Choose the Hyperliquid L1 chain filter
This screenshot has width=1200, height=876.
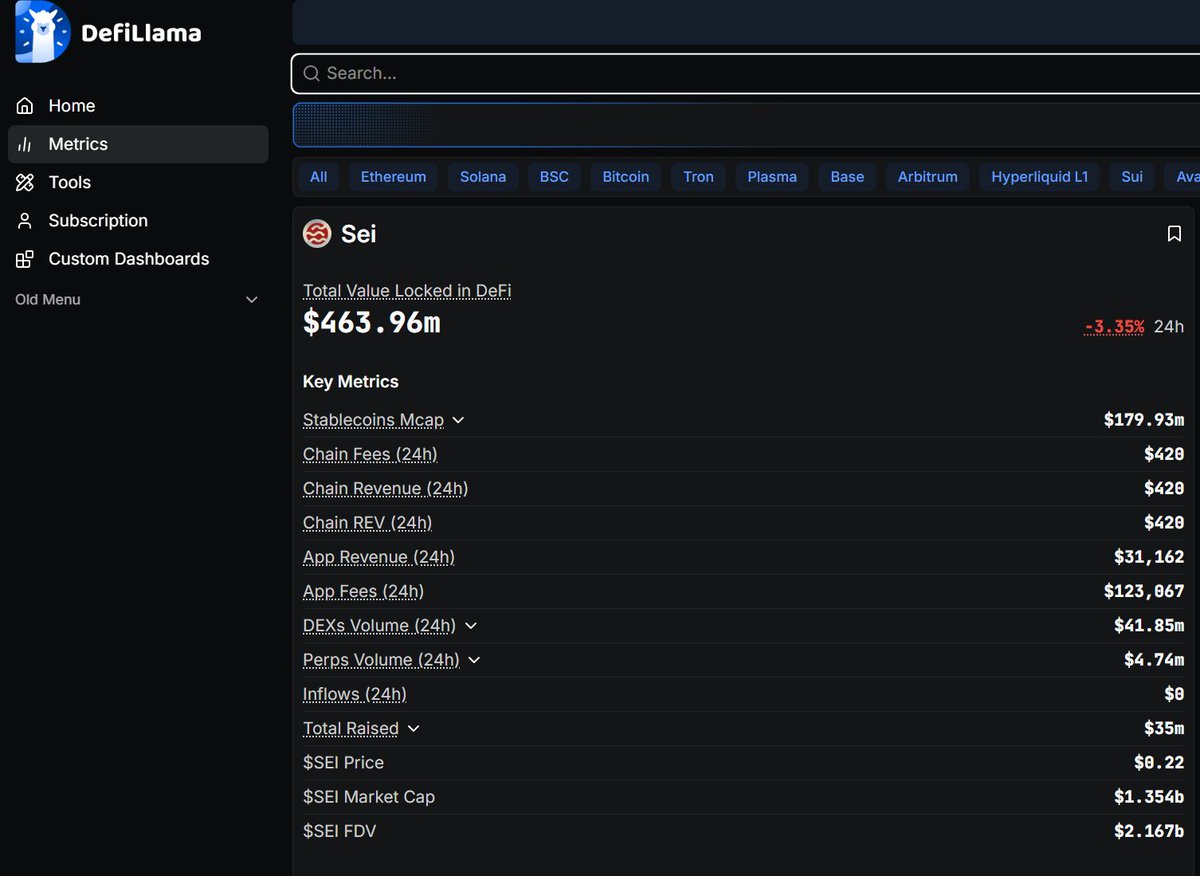click(1039, 177)
